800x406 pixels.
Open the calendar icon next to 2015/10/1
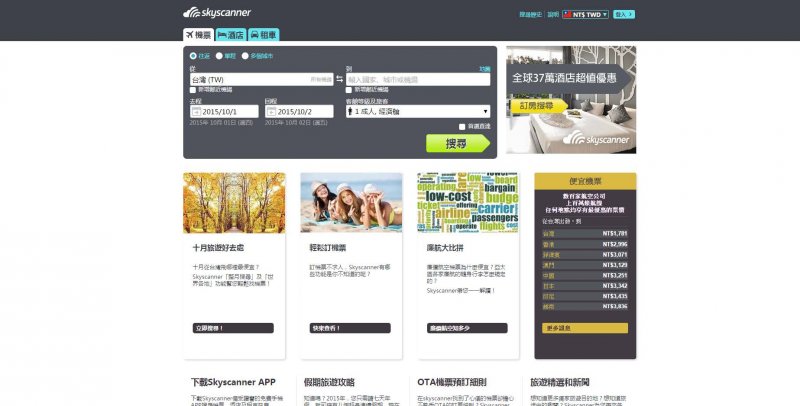click(196, 112)
